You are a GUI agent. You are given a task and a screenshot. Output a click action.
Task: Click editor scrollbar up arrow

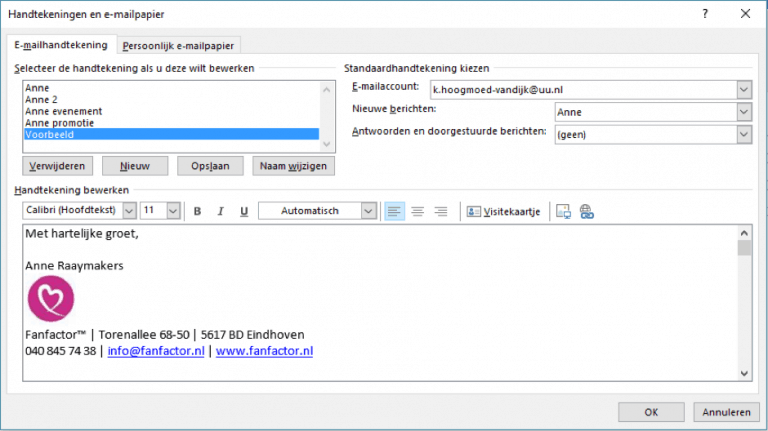point(744,233)
